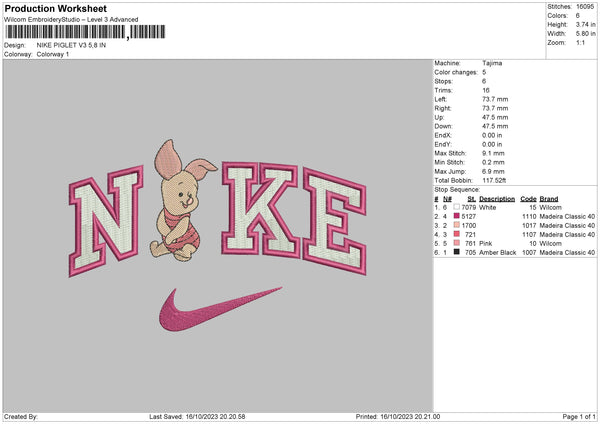Click the Stitches value 16095
Image resolution: width=600 pixels, height=424 pixels.
(585, 7)
